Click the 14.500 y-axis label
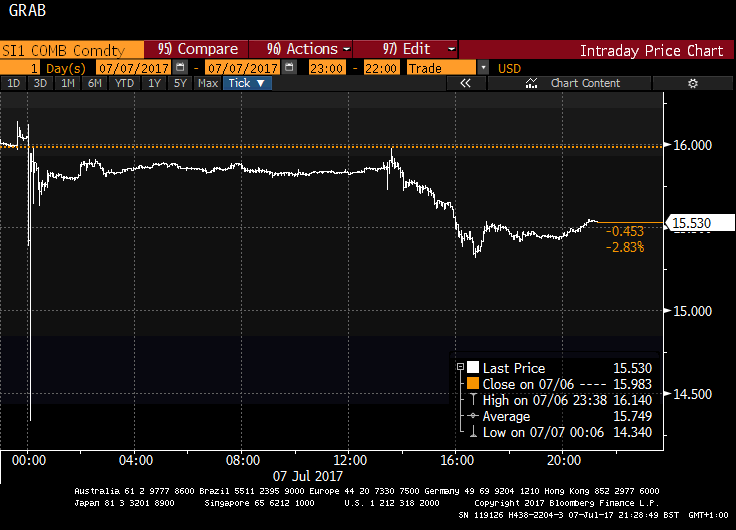This screenshot has height=530, width=736. [x=692, y=394]
